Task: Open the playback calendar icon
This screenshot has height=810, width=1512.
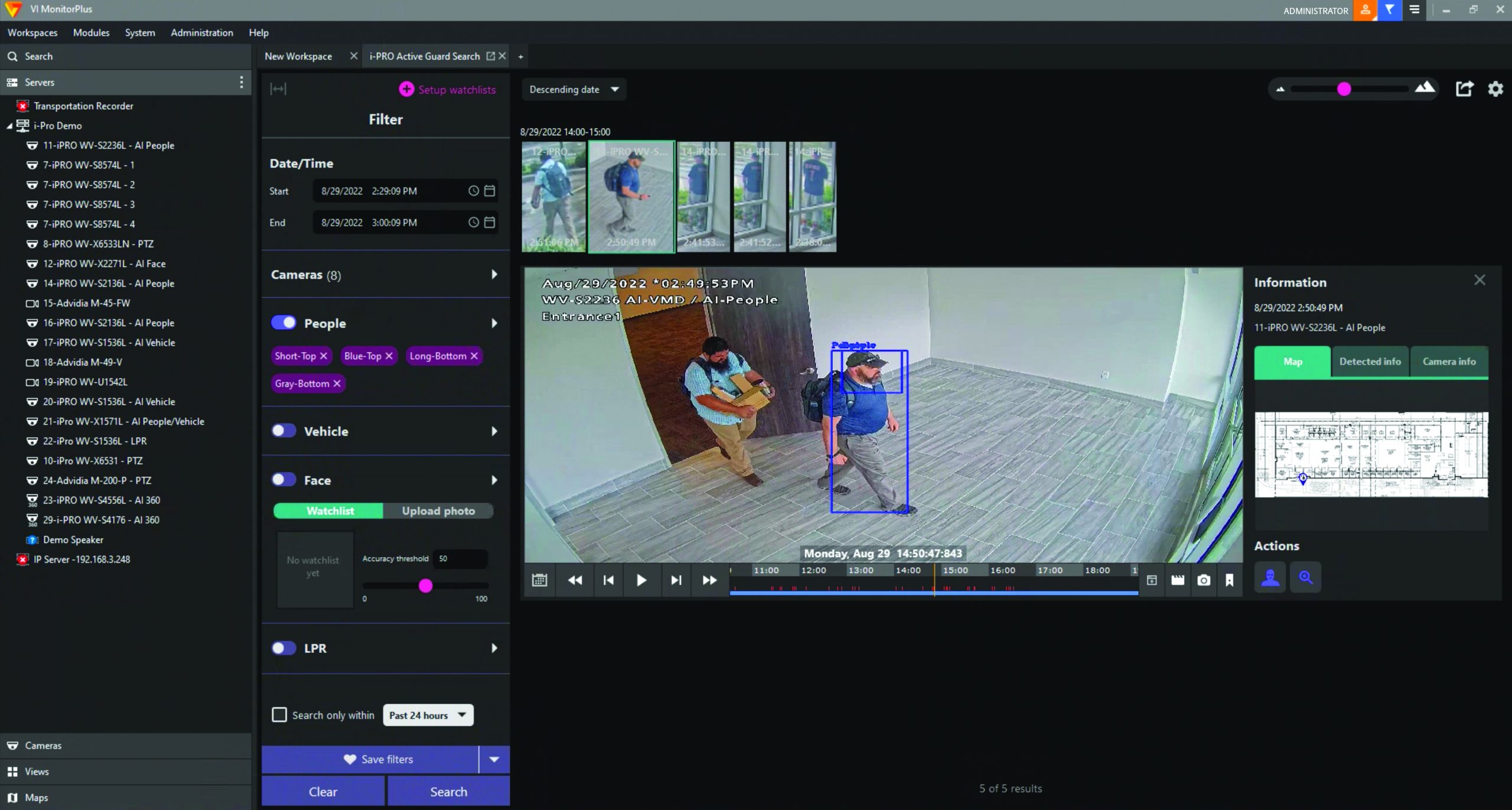Action: point(539,580)
